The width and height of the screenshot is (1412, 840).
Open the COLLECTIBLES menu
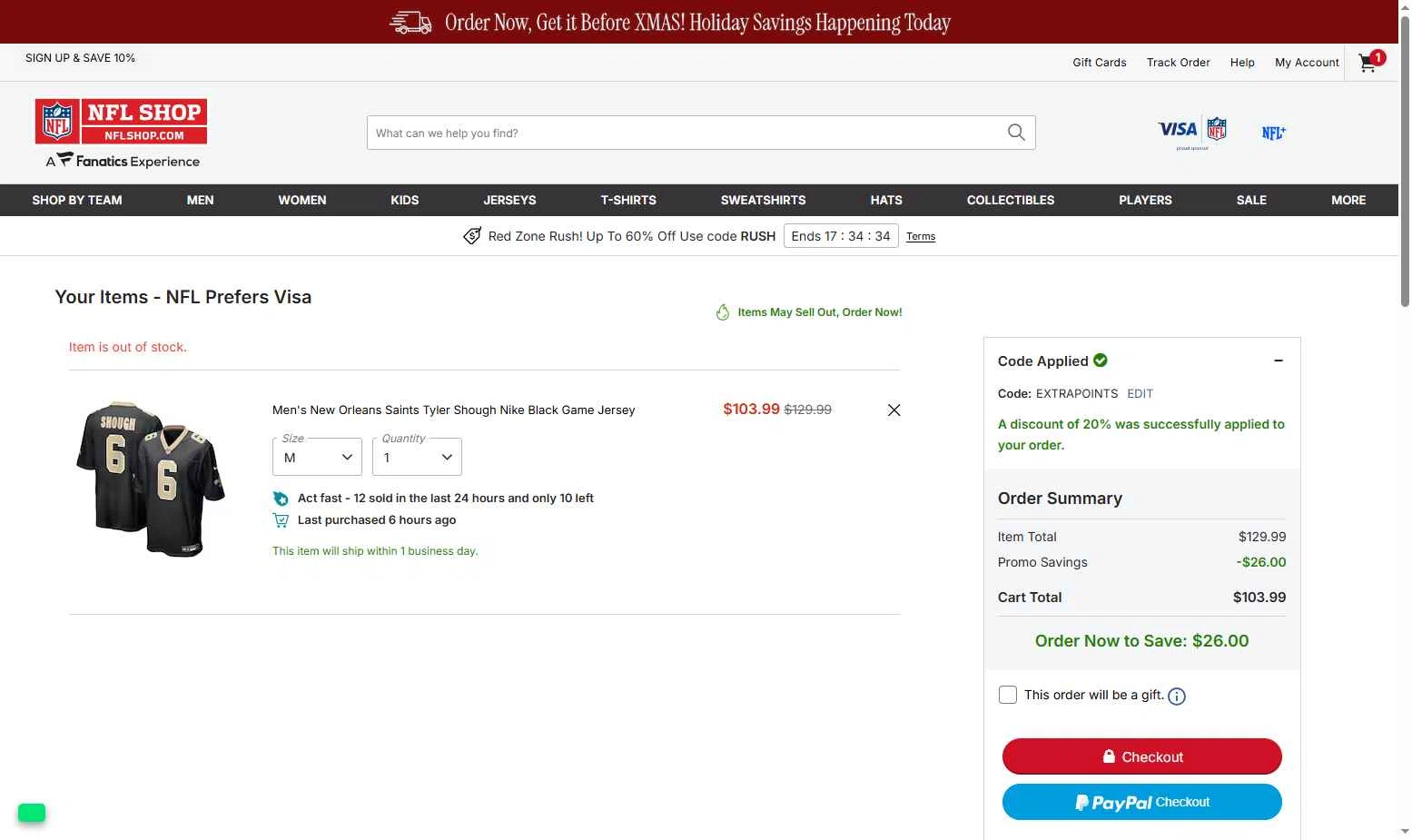point(1011,200)
